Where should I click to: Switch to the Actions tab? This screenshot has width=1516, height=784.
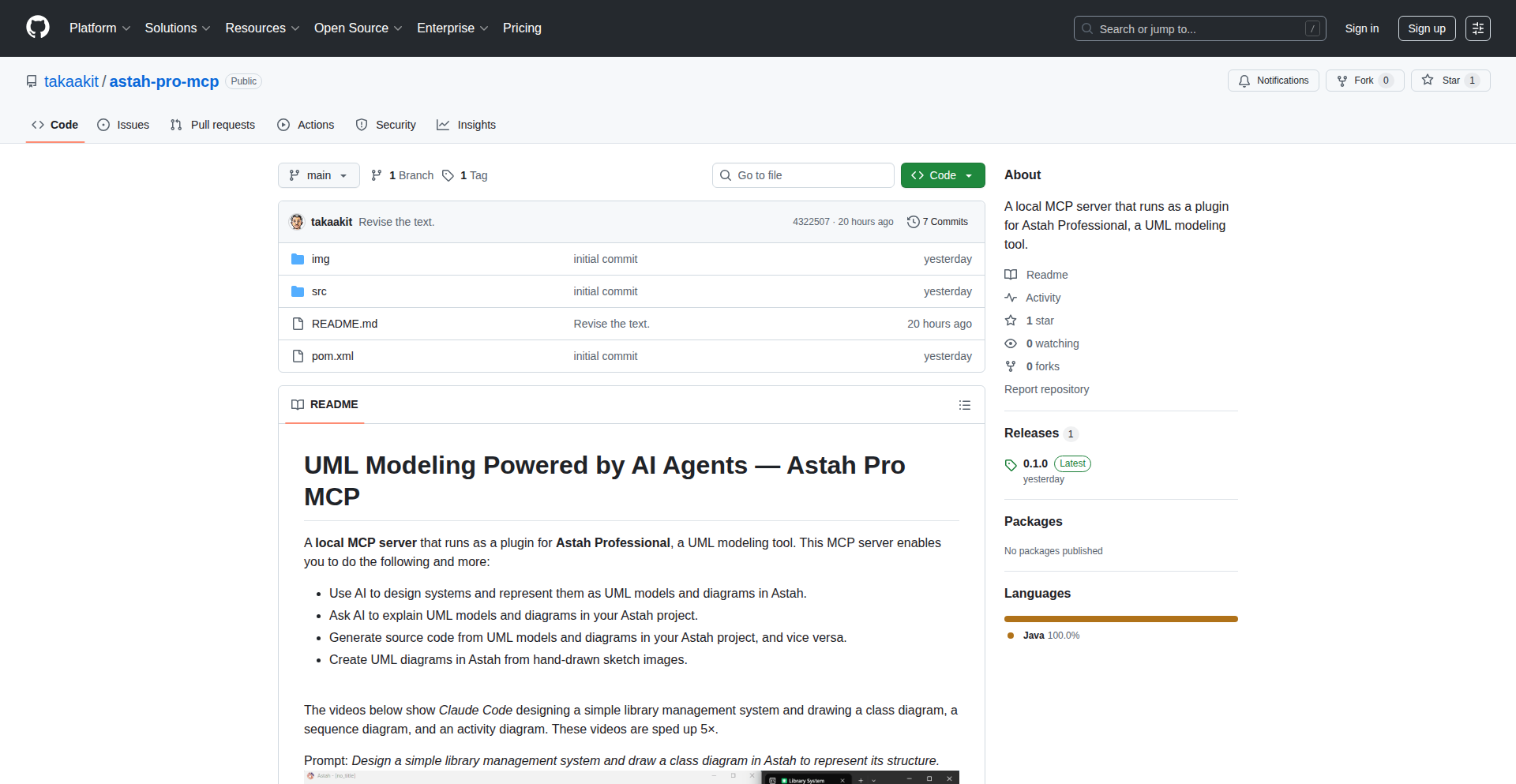[x=306, y=125]
